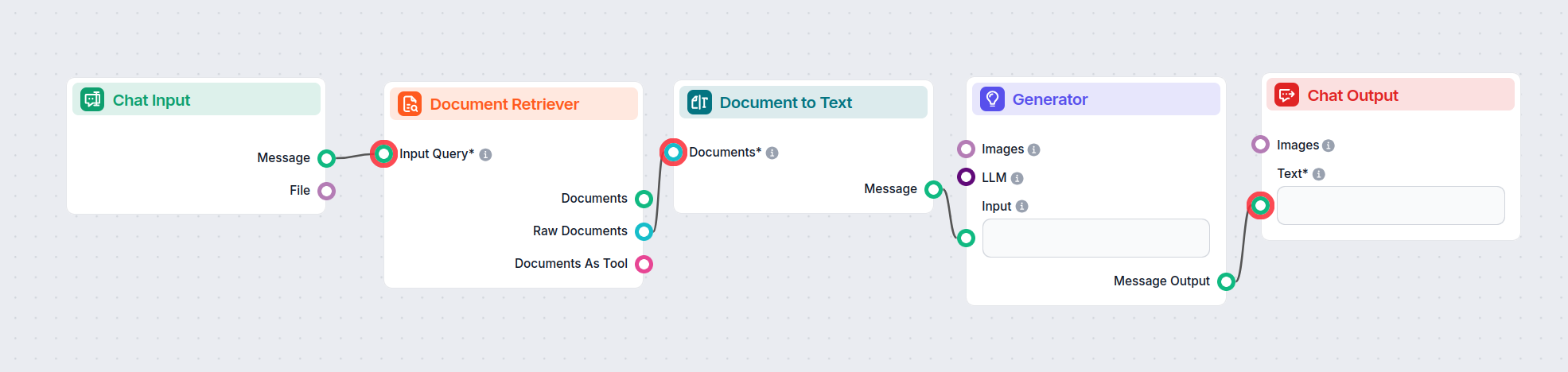Viewport: 1568px width, 372px height.
Task: Select the Documents As Tool output port
Action: pyautogui.click(x=644, y=264)
